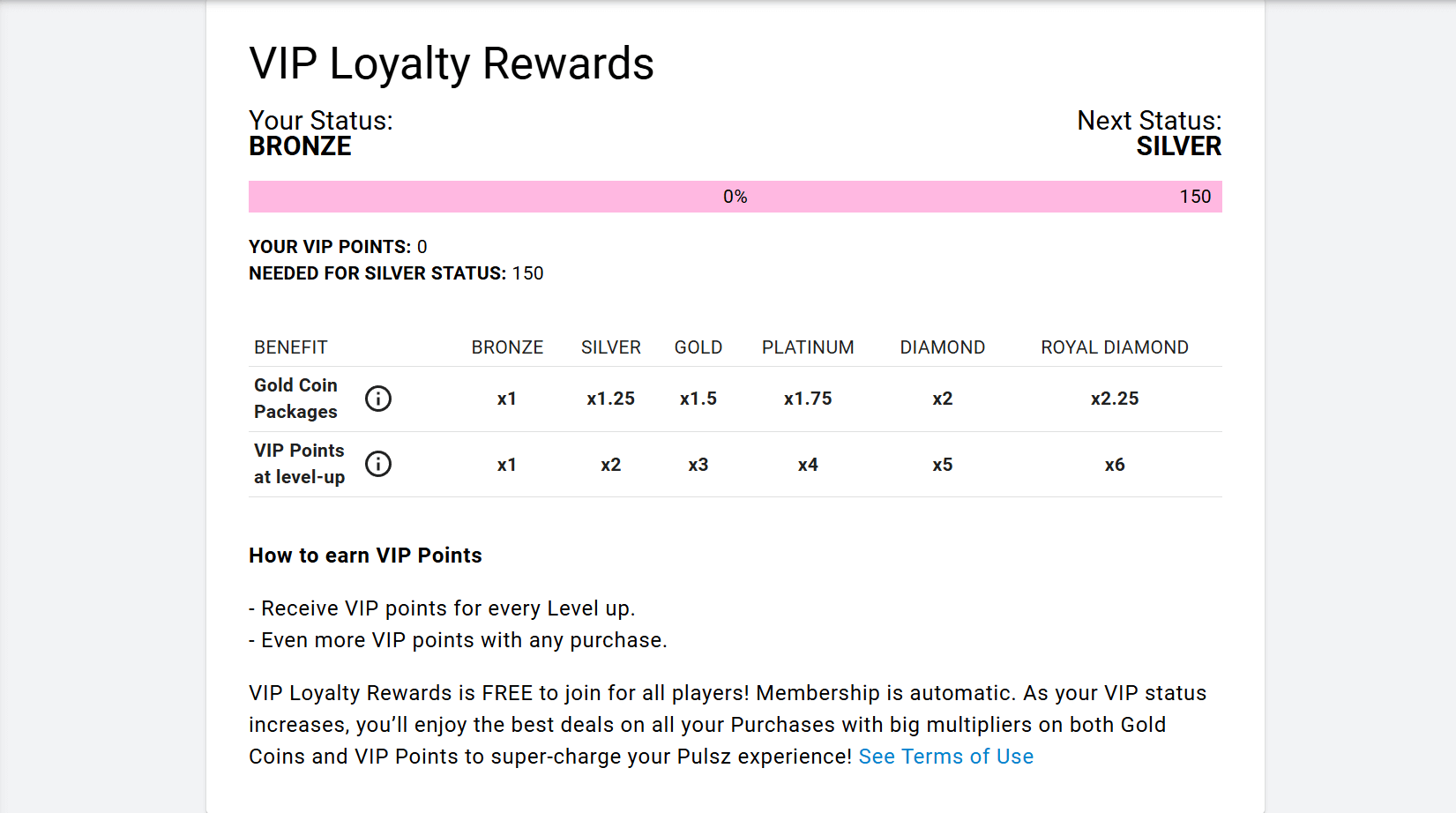The image size is (1456, 813).
Task: Click the x6 Royal Diamond VIP points cell
Action: pos(1114,465)
